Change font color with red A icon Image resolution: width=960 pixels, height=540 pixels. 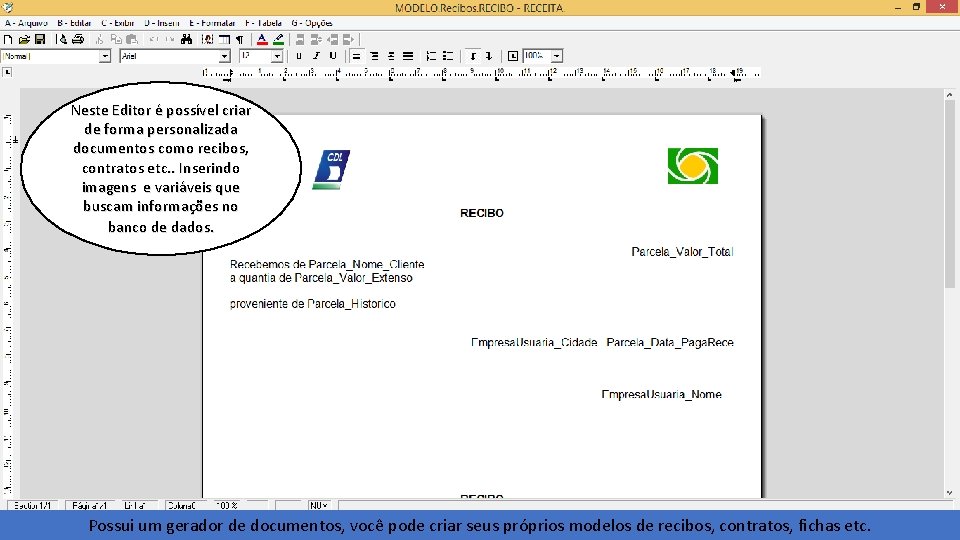point(262,39)
